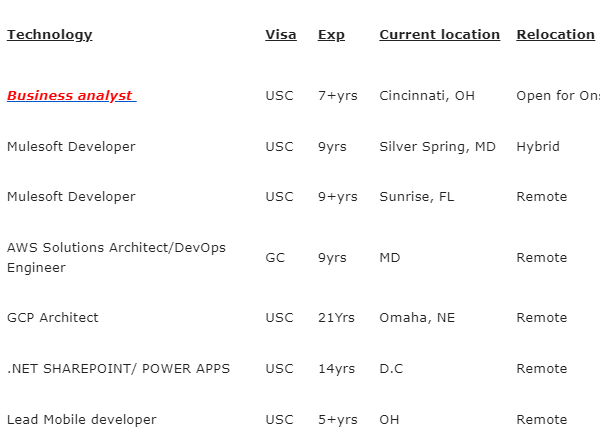Click the Open for Onsite relocation cell
This screenshot has width=600, height=445.
[558, 96]
